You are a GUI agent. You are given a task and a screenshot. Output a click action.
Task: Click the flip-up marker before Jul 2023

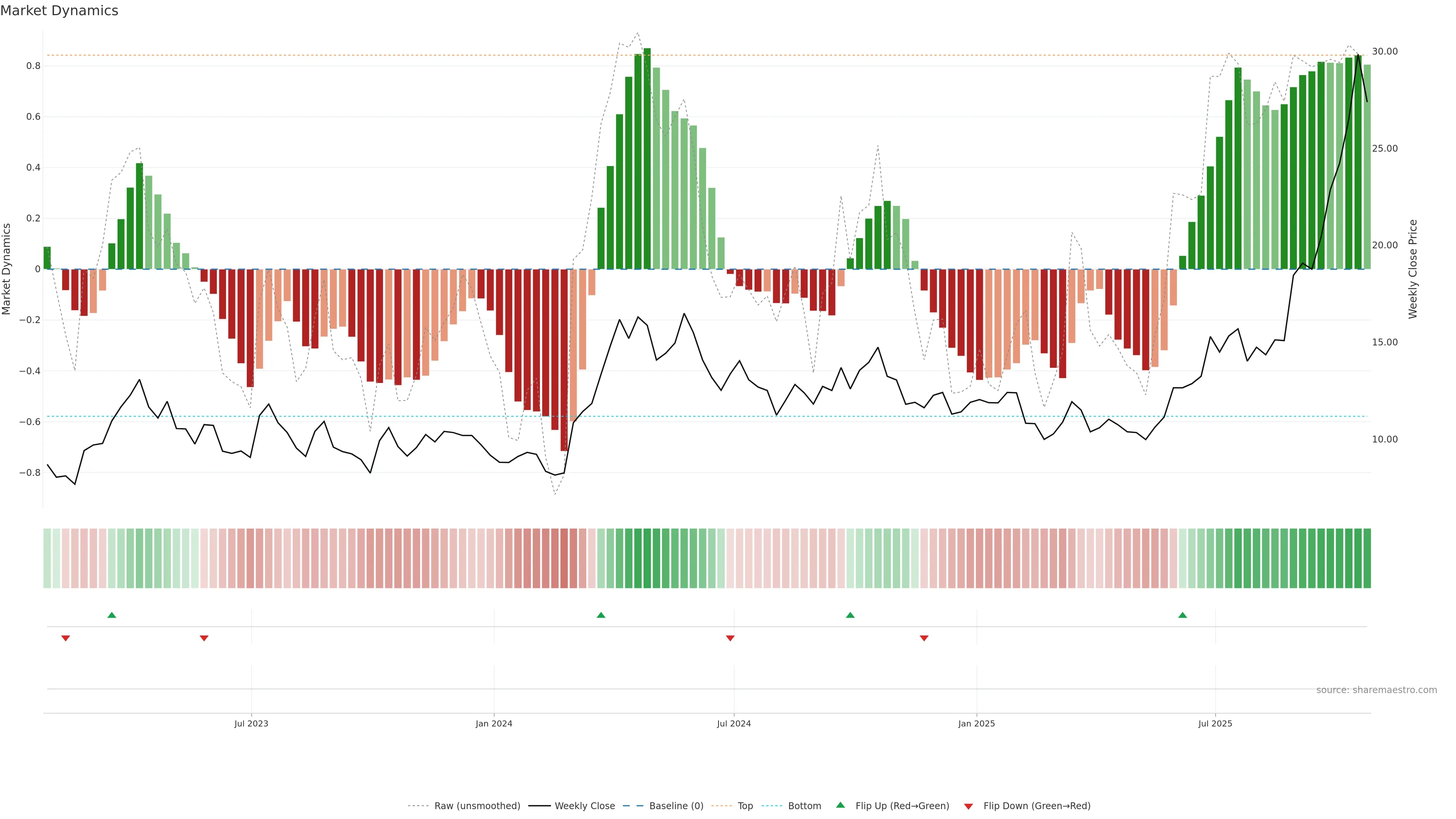(112, 615)
